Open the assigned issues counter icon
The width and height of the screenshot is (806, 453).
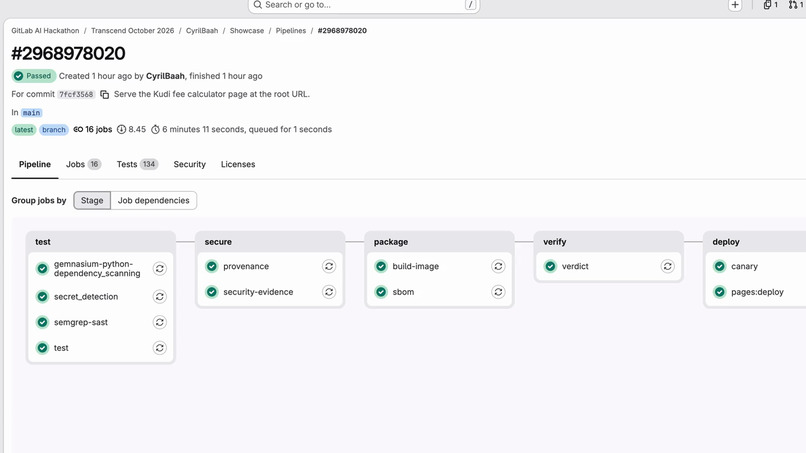pos(770,5)
